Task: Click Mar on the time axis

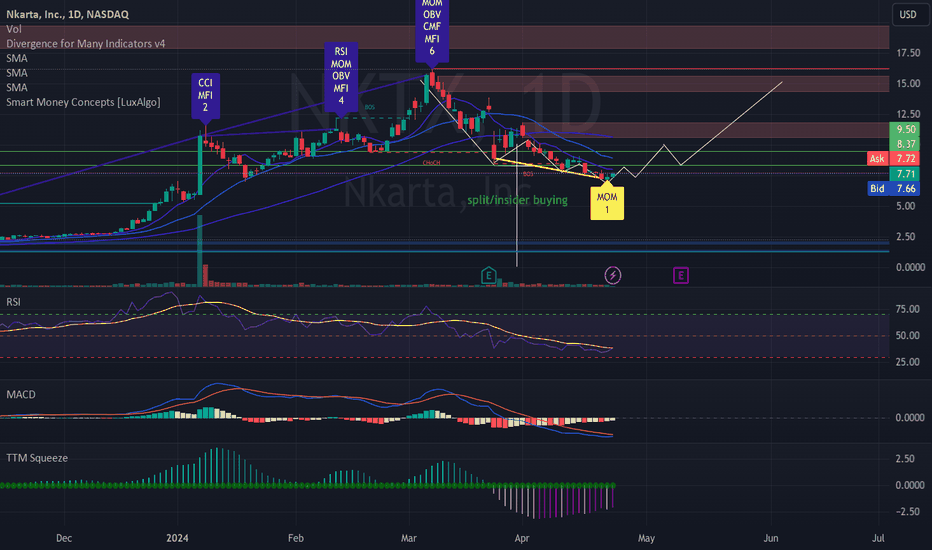Action: pos(408,538)
